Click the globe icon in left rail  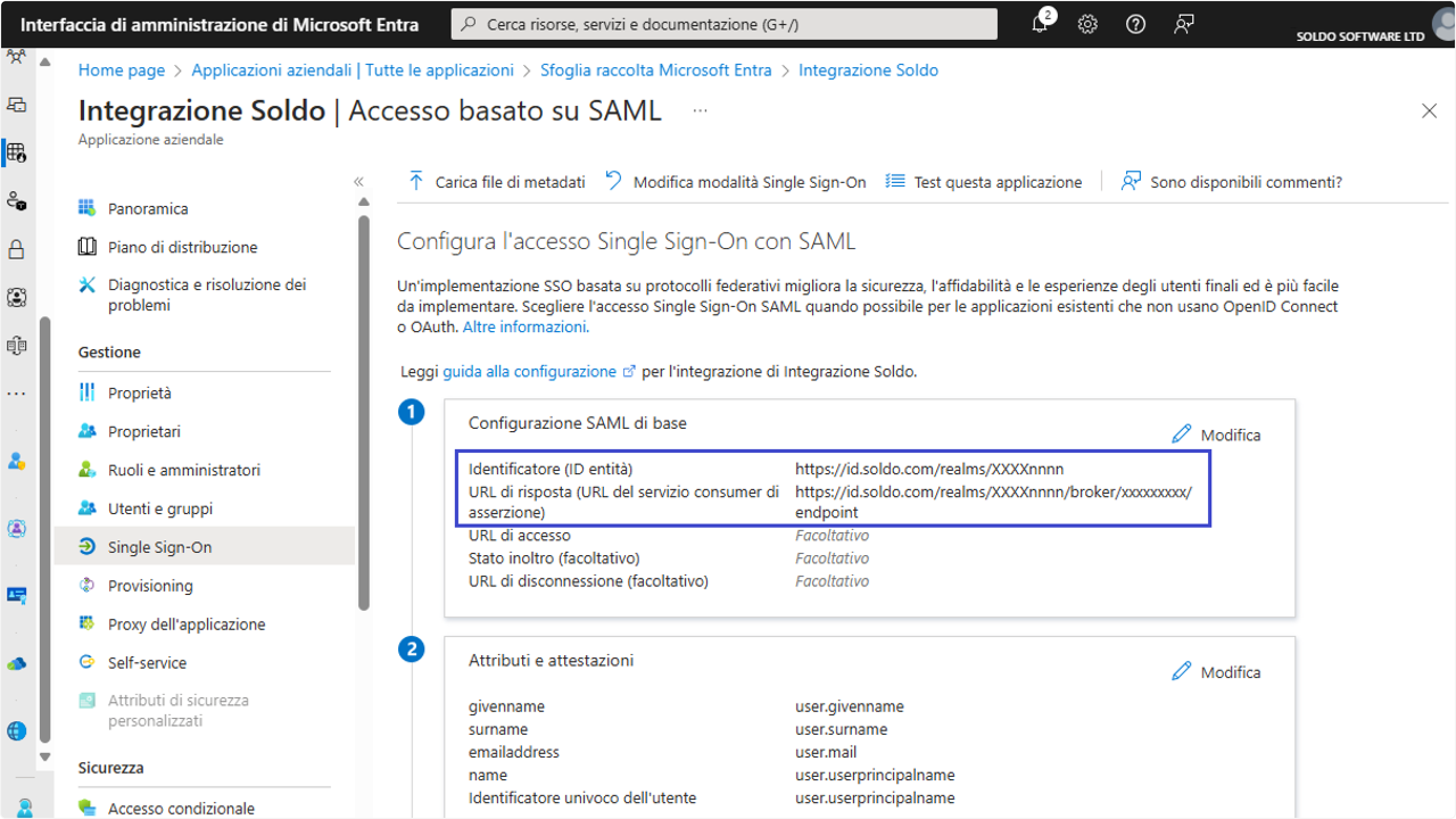pyautogui.click(x=16, y=731)
